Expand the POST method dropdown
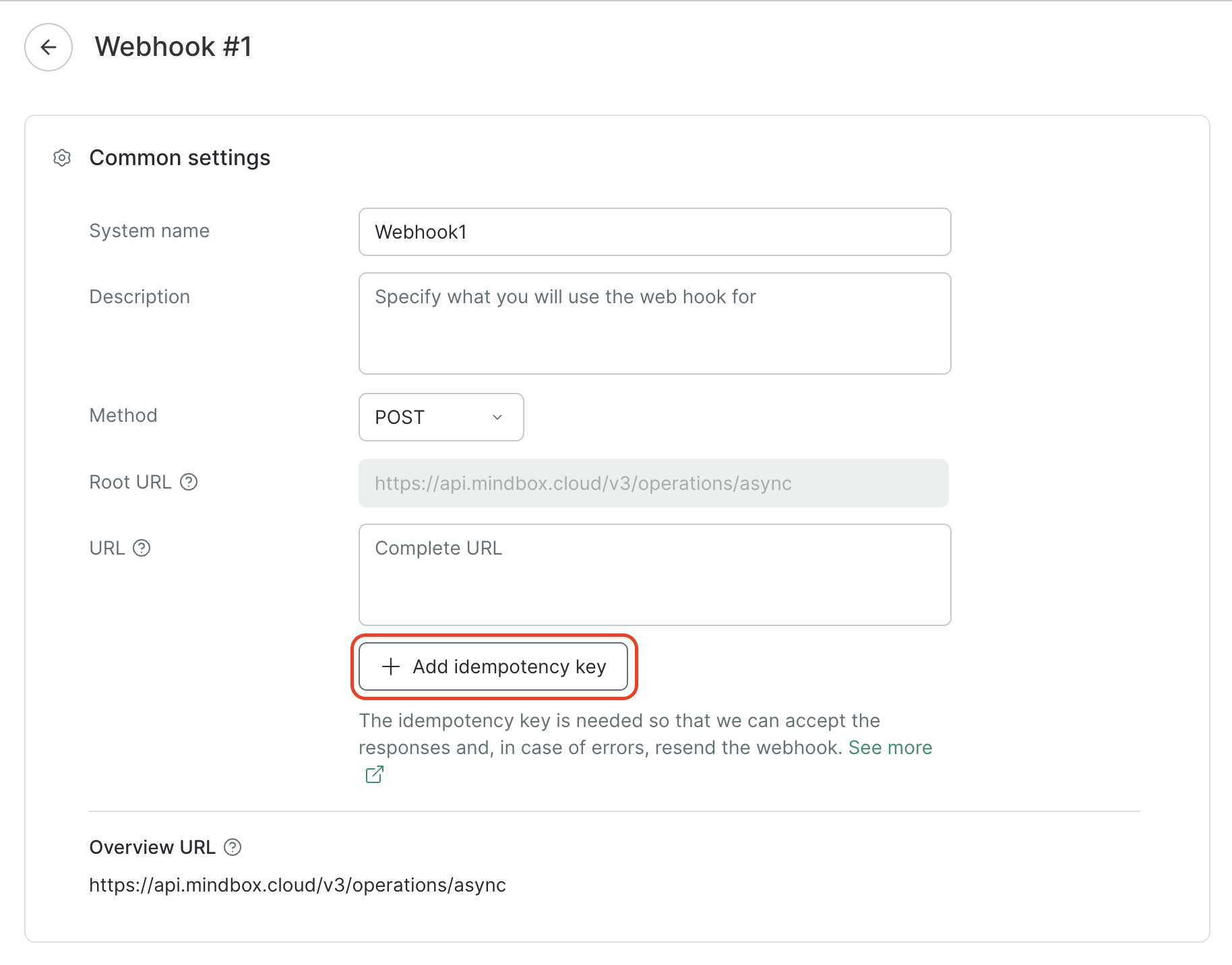Image resolution: width=1232 pixels, height=965 pixels. click(x=441, y=417)
